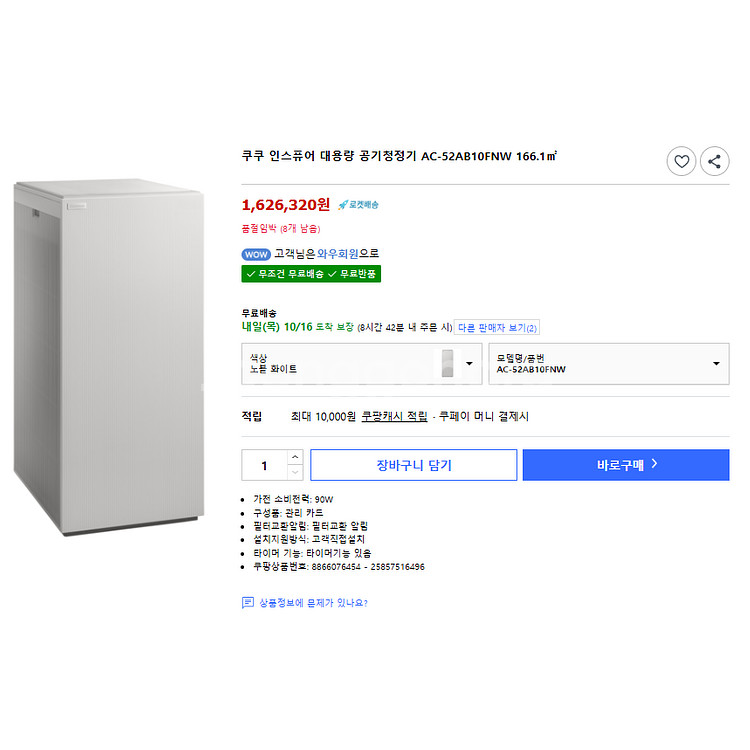Click the share icon
Viewport: 750px width, 750px height.
click(714, 161)
